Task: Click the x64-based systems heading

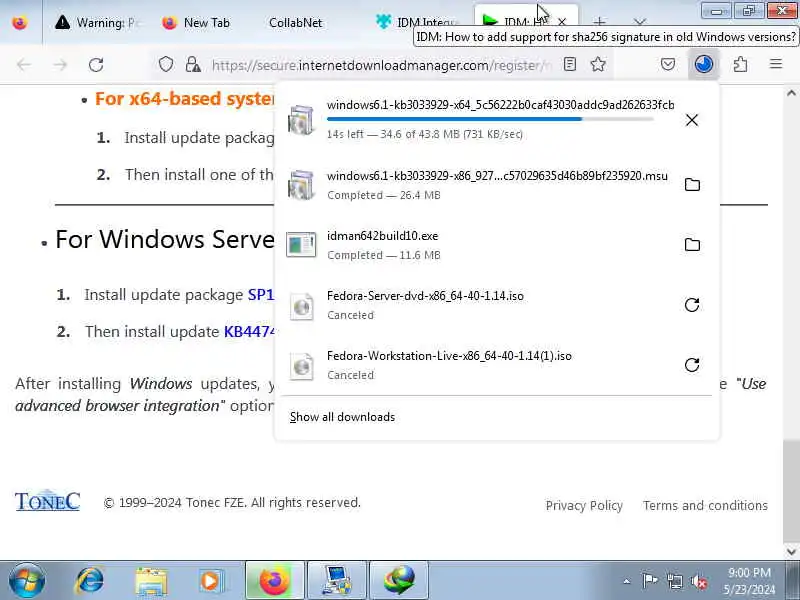Action: click(x=185, y=98)
